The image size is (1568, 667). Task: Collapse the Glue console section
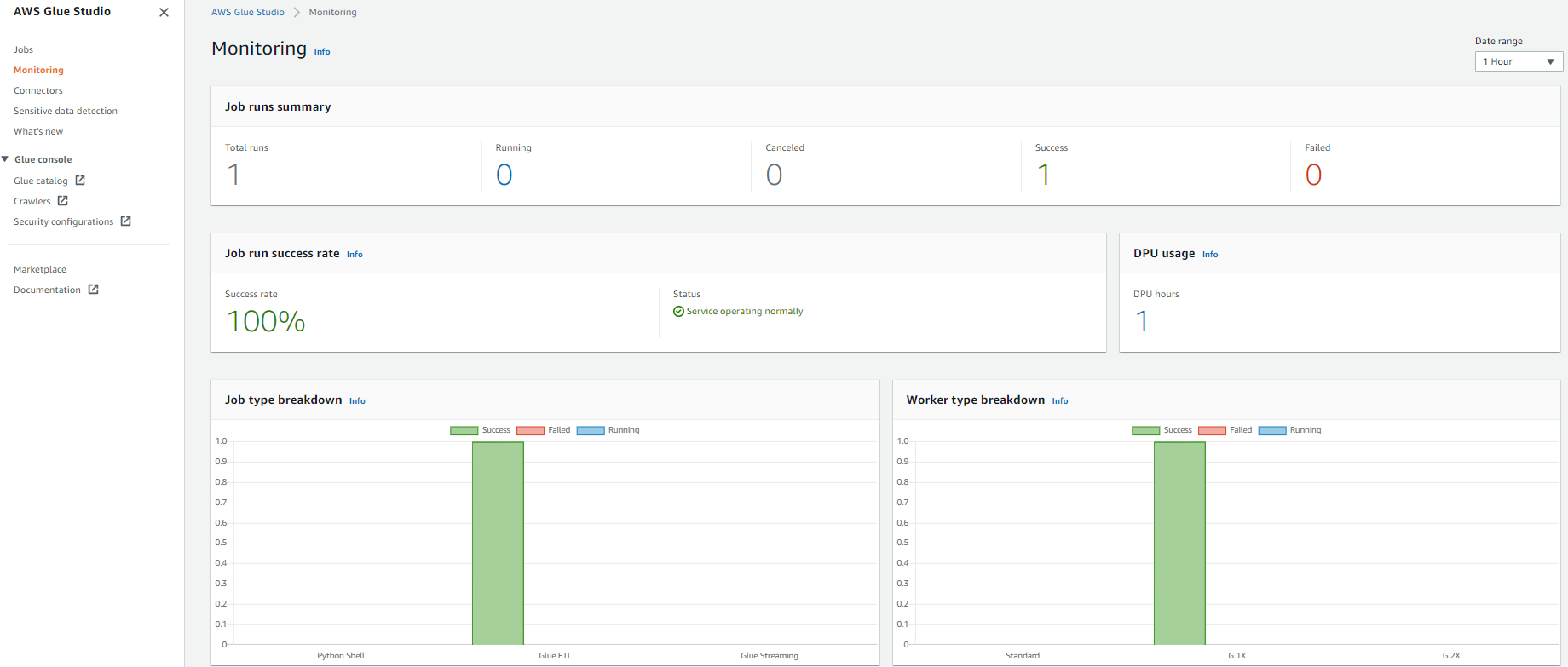coord(5,159)
